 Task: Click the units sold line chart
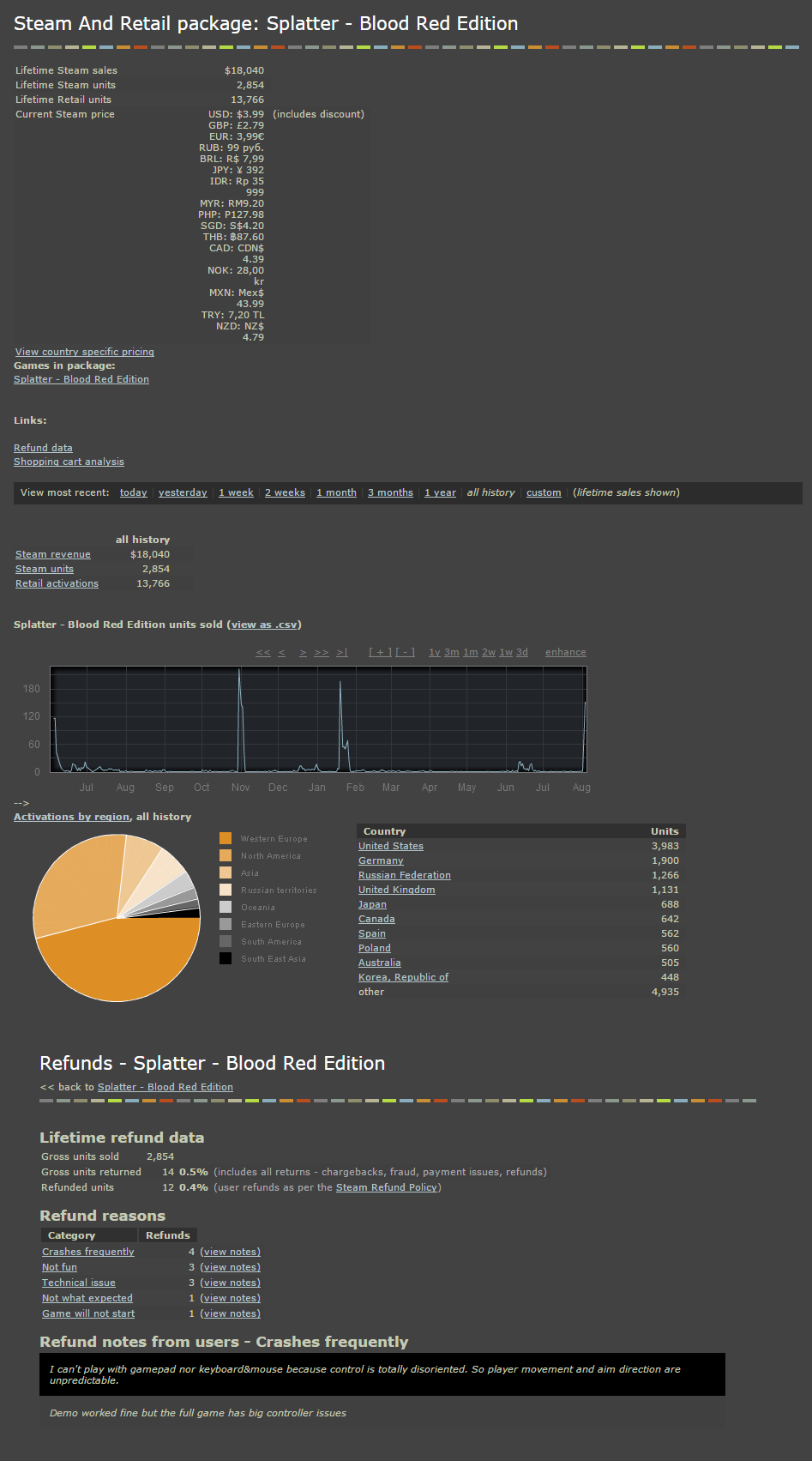(318, 720)
